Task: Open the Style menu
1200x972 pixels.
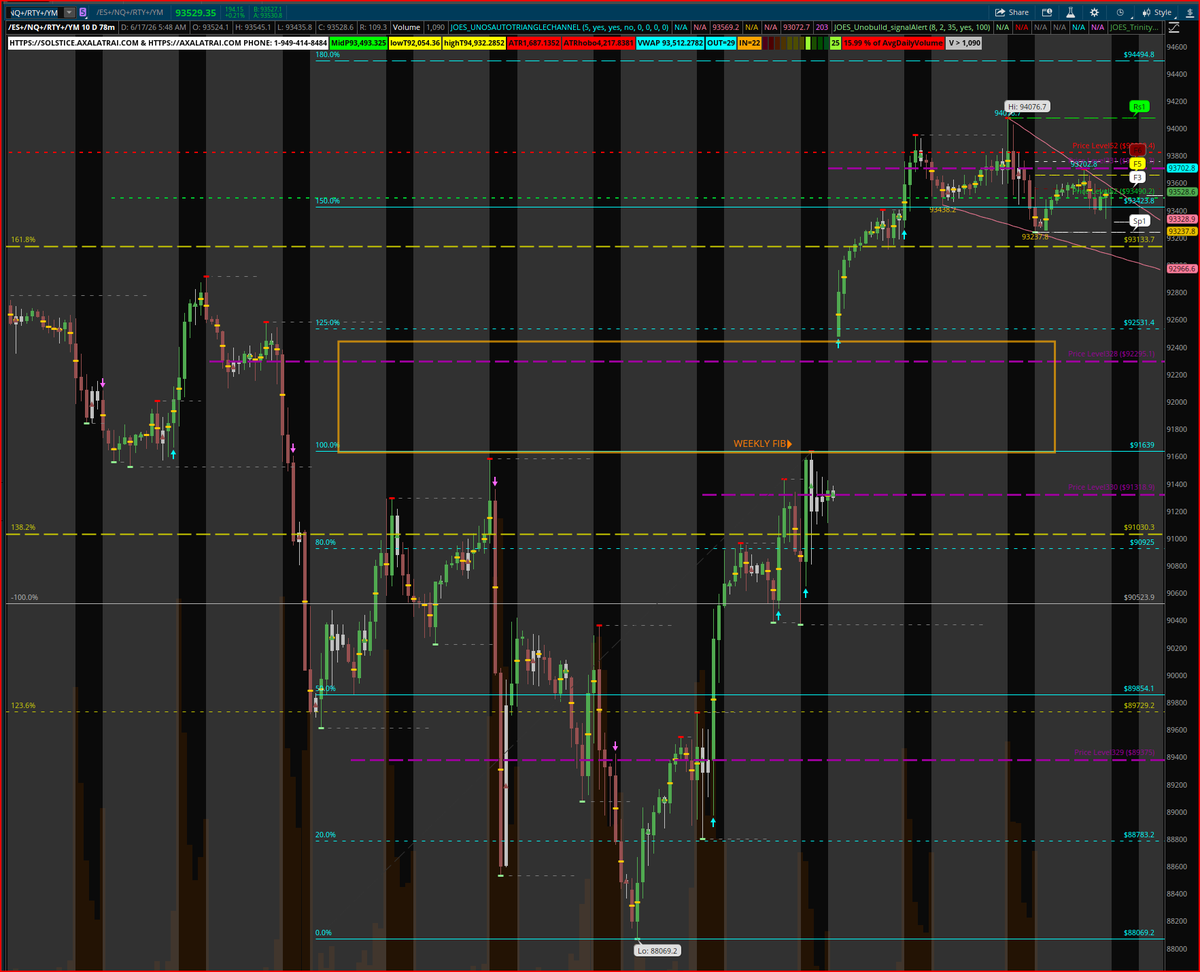Action: click(1158, 13)
